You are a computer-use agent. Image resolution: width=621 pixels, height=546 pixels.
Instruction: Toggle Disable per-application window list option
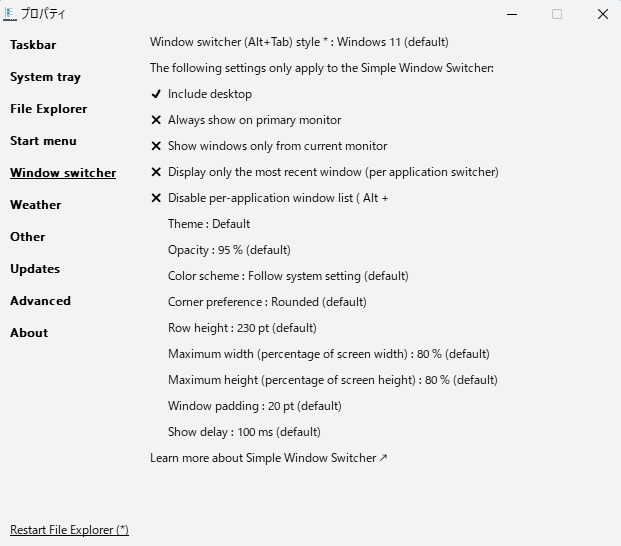(269, 198)
